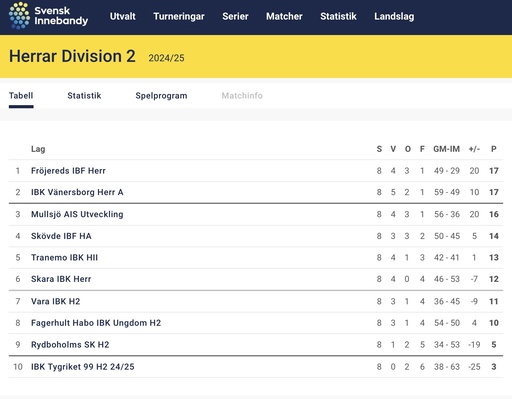Open team Fröjereds IBF Herr

pos(68,171)
